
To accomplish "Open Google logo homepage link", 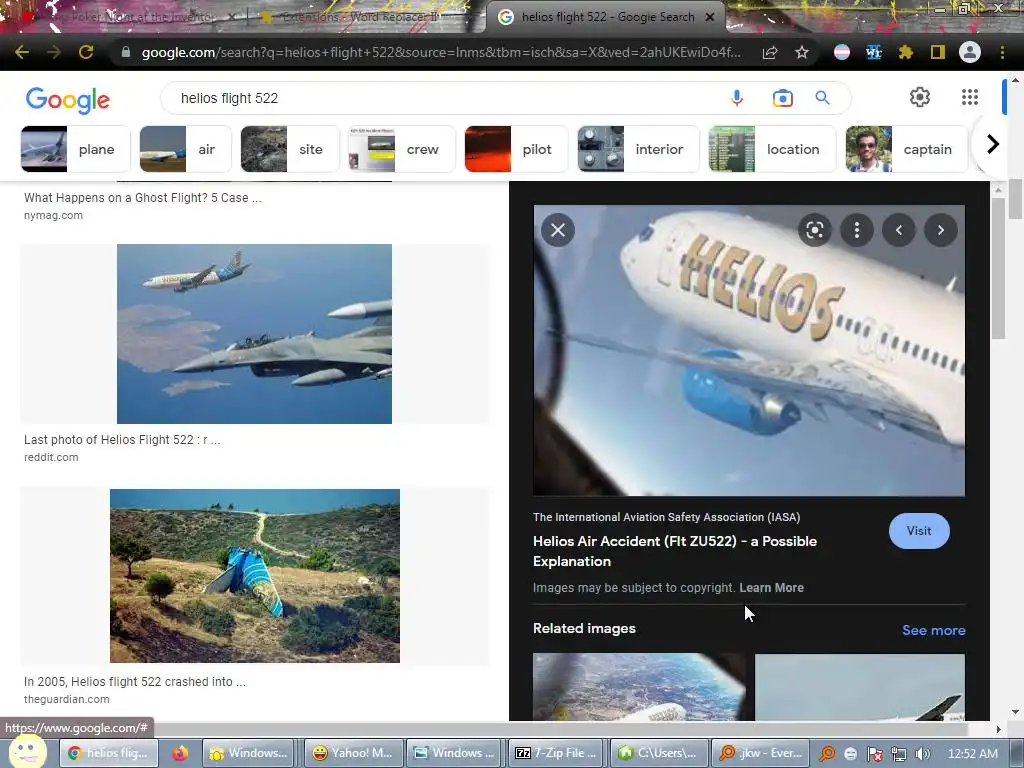I will 68,99.
